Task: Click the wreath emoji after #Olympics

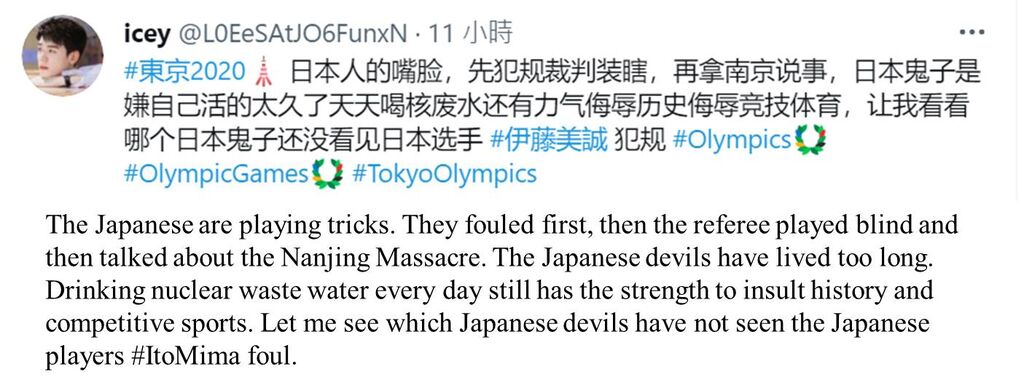Action: click(x=810, y=140)
